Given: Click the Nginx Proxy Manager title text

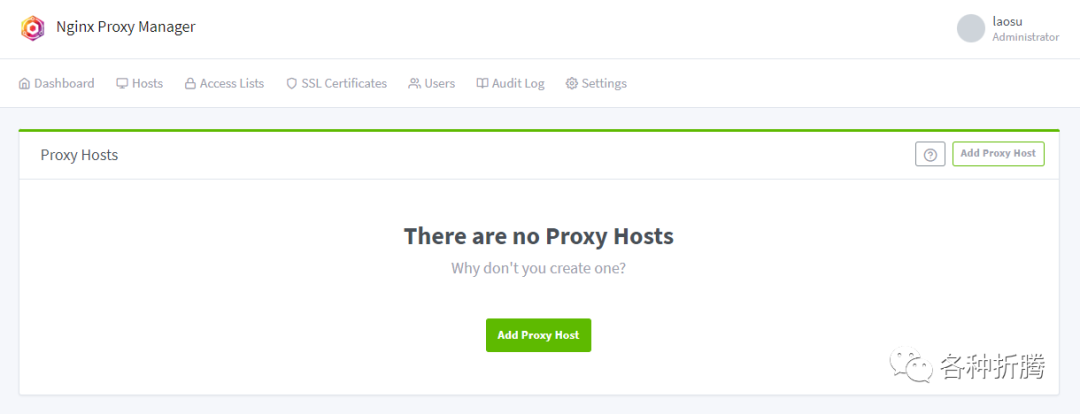Looking at the screenshot, I should click(126, 27).
